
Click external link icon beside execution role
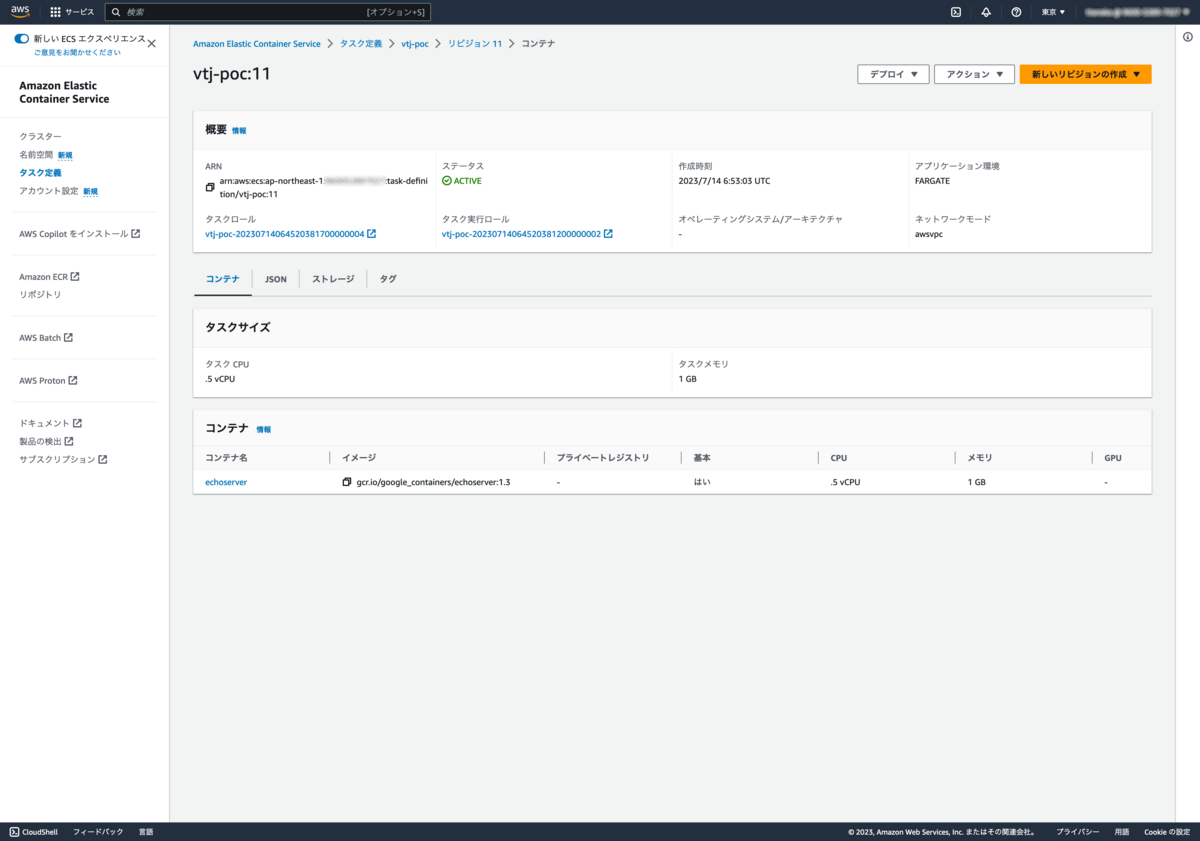click(x=608, y=234)
